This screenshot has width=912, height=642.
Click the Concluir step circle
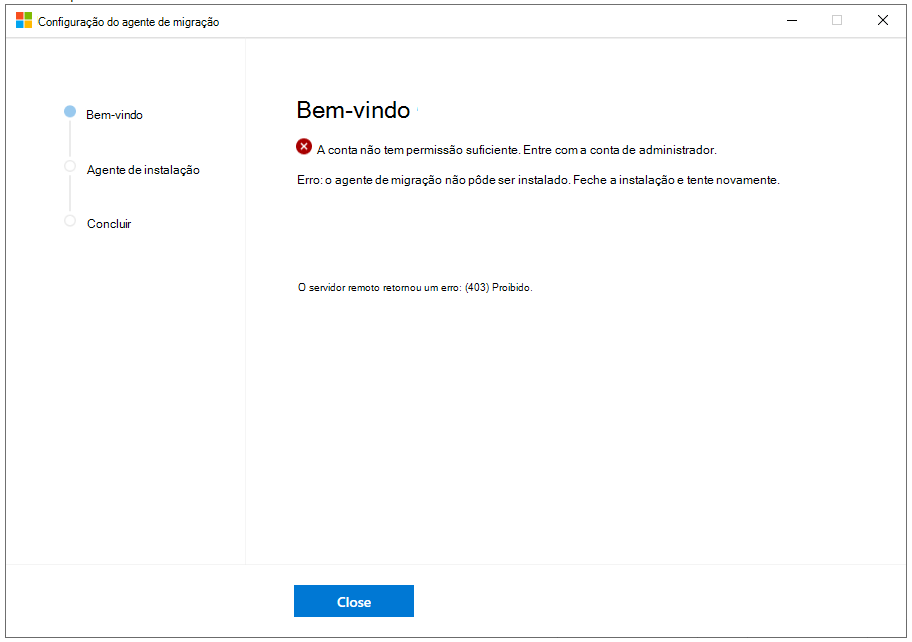tap(70, 221)
